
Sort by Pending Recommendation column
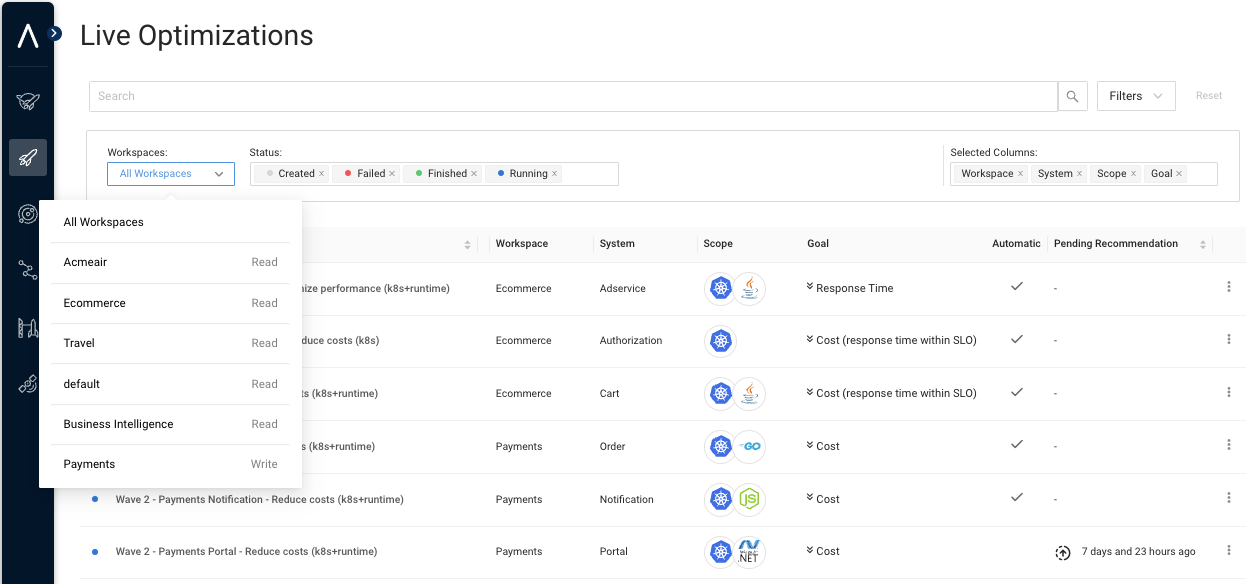(1199, 244)
